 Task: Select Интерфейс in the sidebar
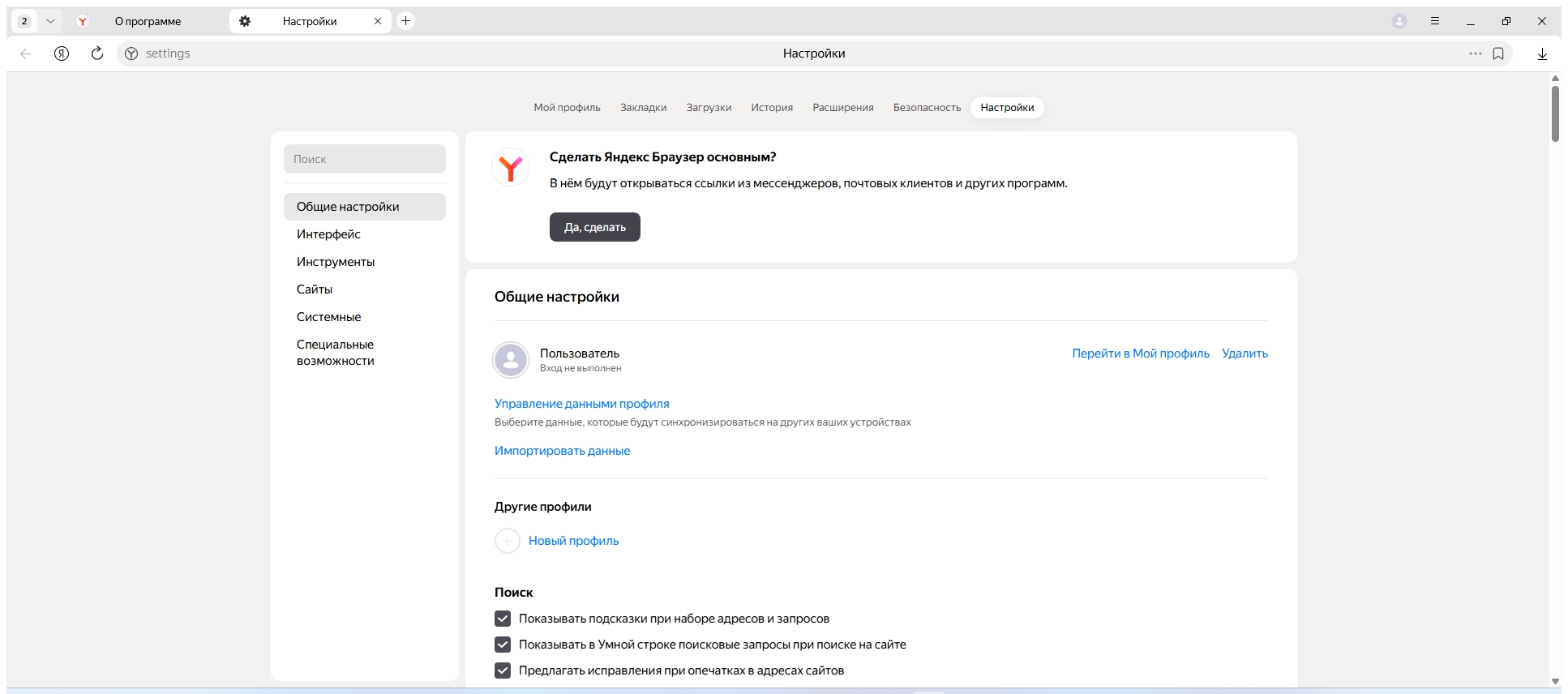pyautogui.click(x=365, y=234)
